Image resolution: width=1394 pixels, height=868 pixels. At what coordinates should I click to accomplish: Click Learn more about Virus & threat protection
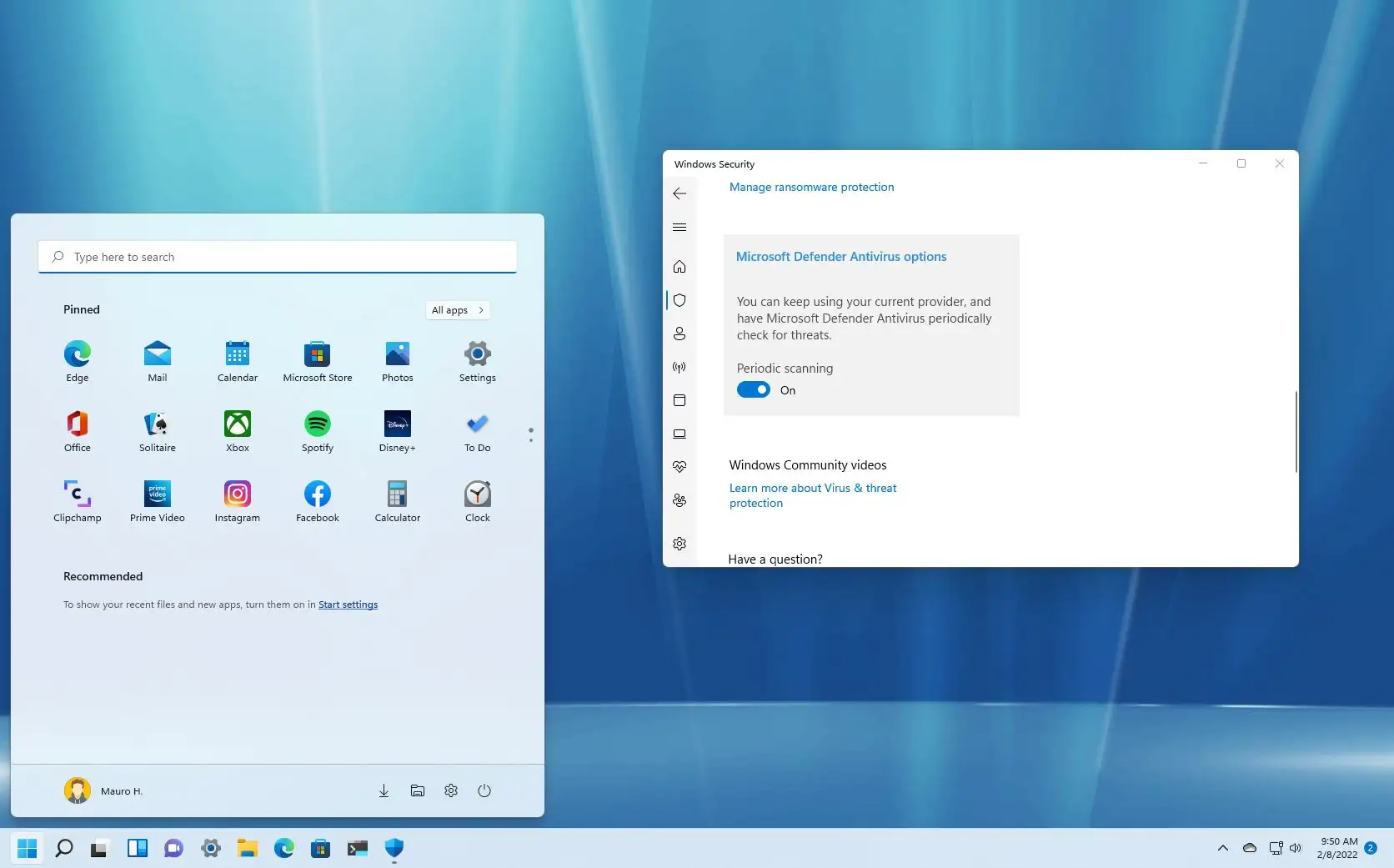(x=813, y=495)
